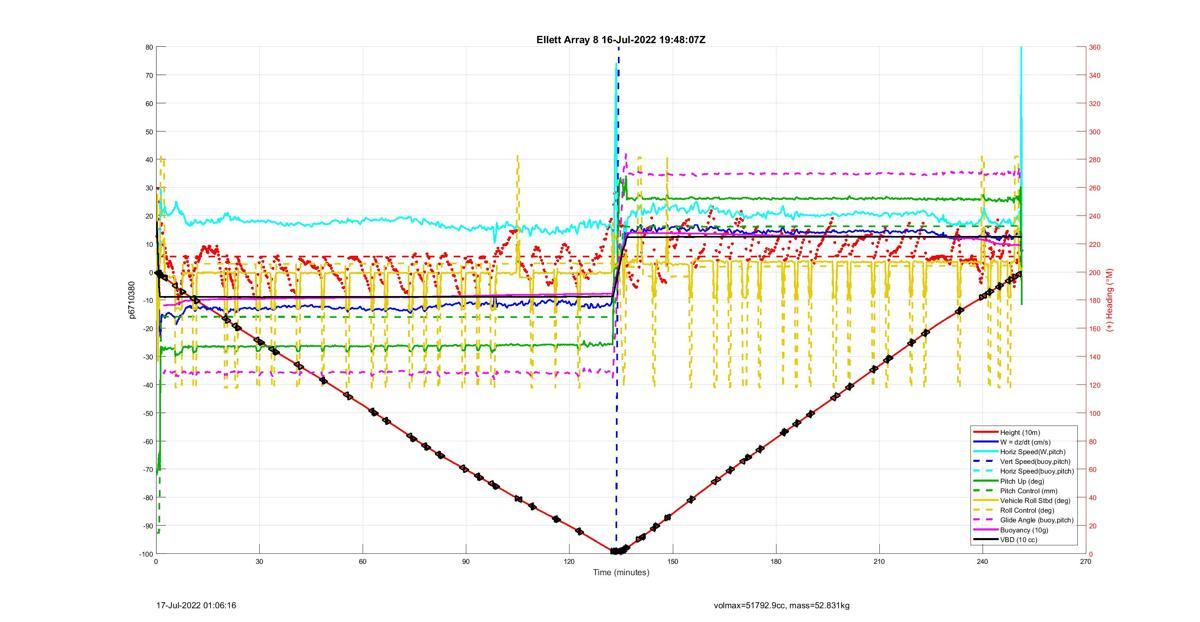The image size is (1200, 622).
Task: Click the plot title 'Ellett Array 8 16-Jul-2022 19:48:07Z'
Action: pyautogui.click(x=621, y=40)
